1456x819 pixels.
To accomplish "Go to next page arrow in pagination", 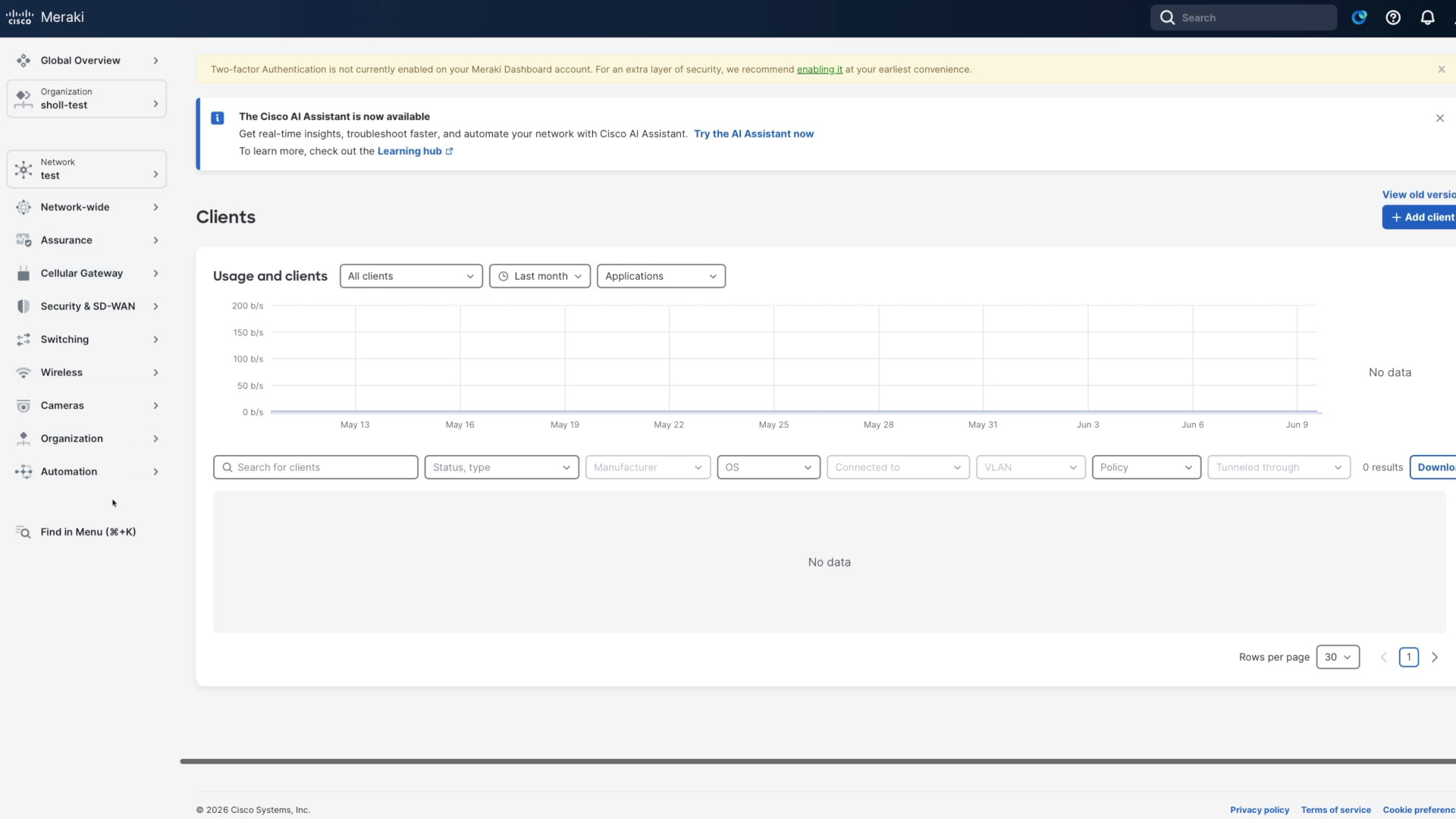I will click(x=1435, y=657).
